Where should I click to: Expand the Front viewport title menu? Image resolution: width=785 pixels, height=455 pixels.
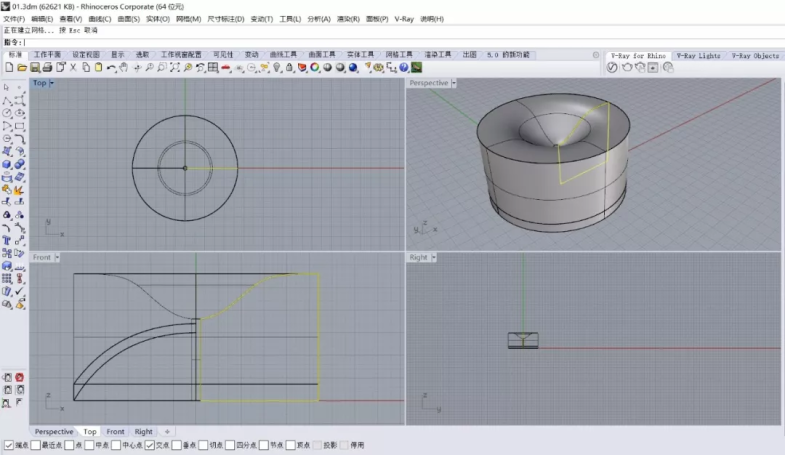tap(56, 257)
